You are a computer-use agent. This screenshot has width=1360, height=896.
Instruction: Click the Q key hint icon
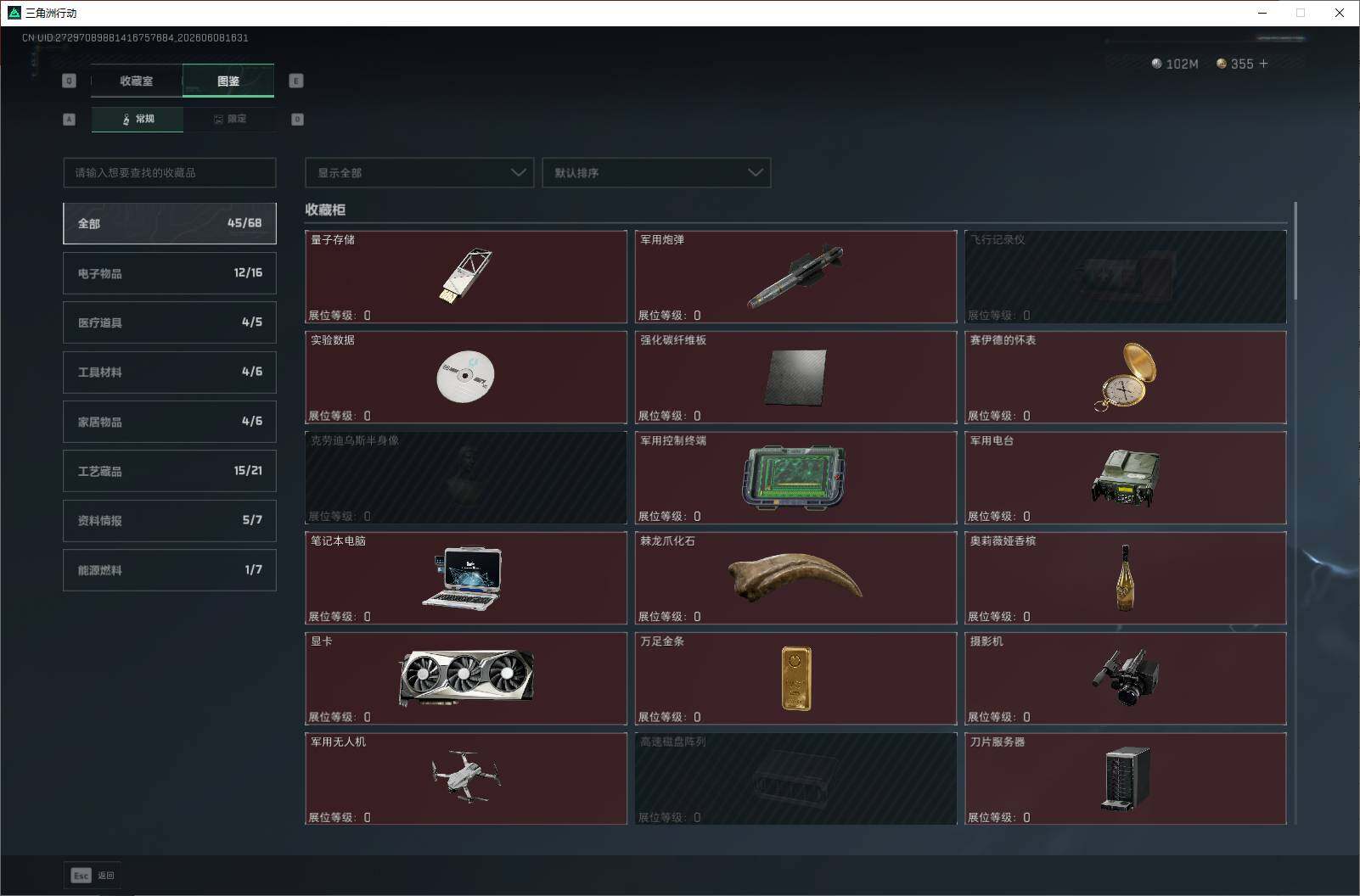[70, 81]
